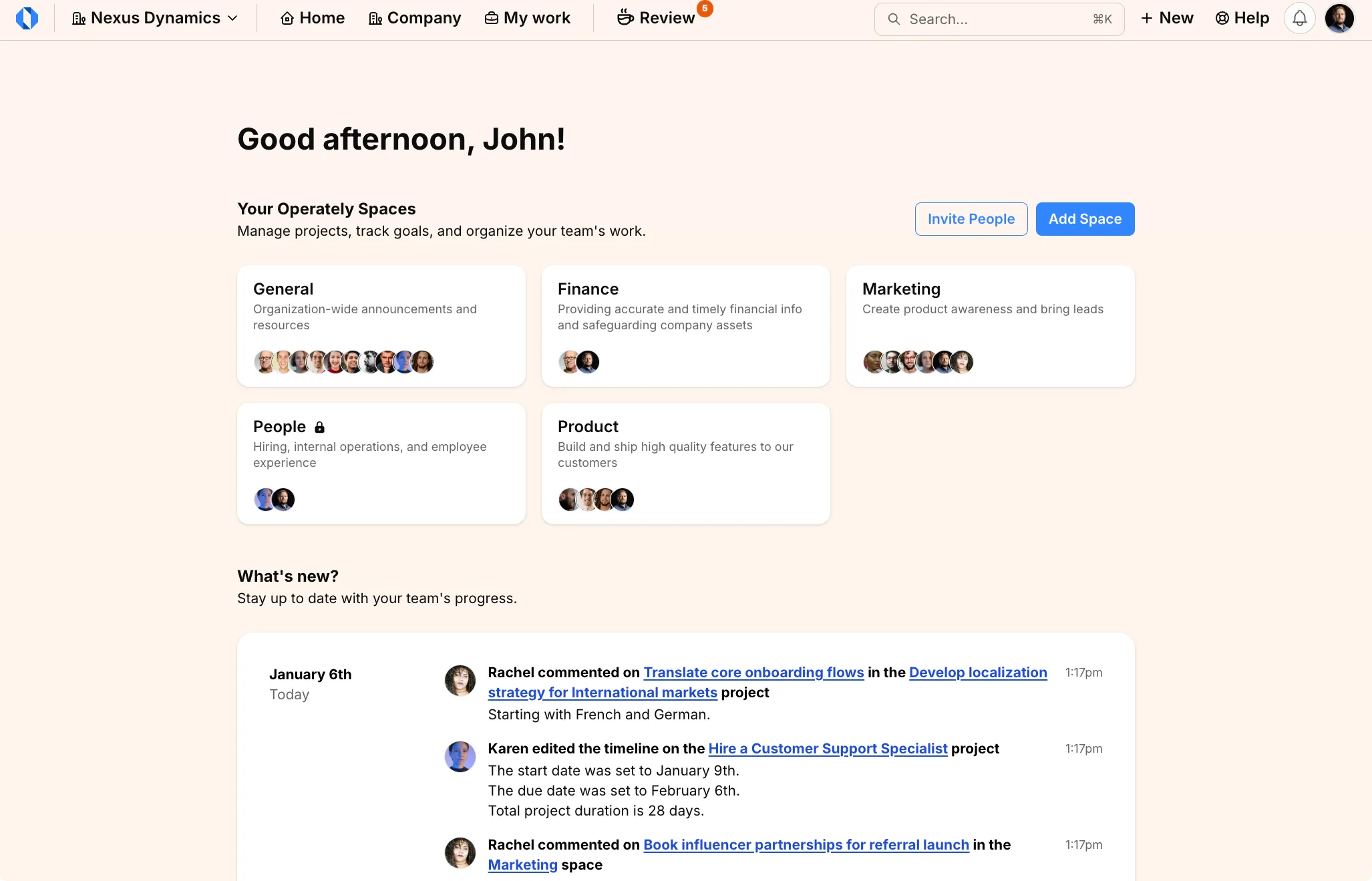Open the Hire a Customer Support Specialist link

point(827,749)
